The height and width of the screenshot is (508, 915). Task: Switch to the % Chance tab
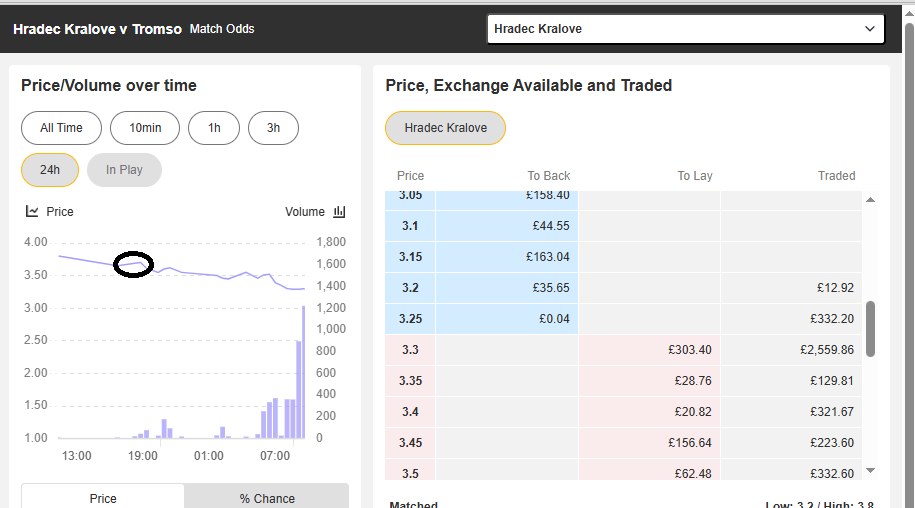point(267,498)
